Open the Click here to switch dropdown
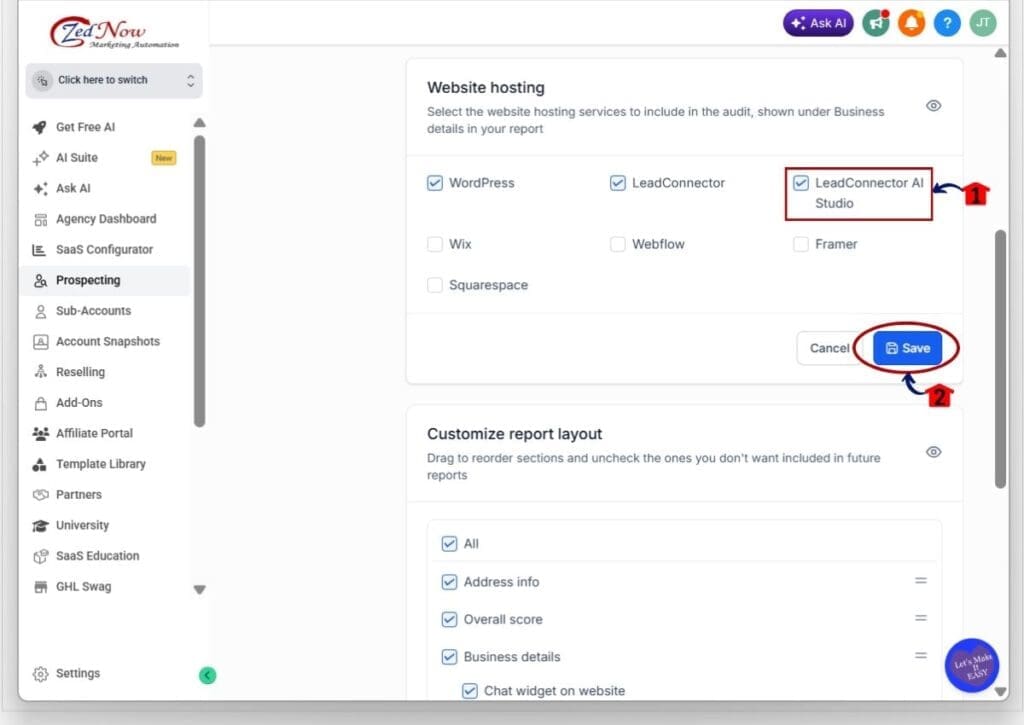The height and width of the screenshot is (725, 1024). [114, 80]
